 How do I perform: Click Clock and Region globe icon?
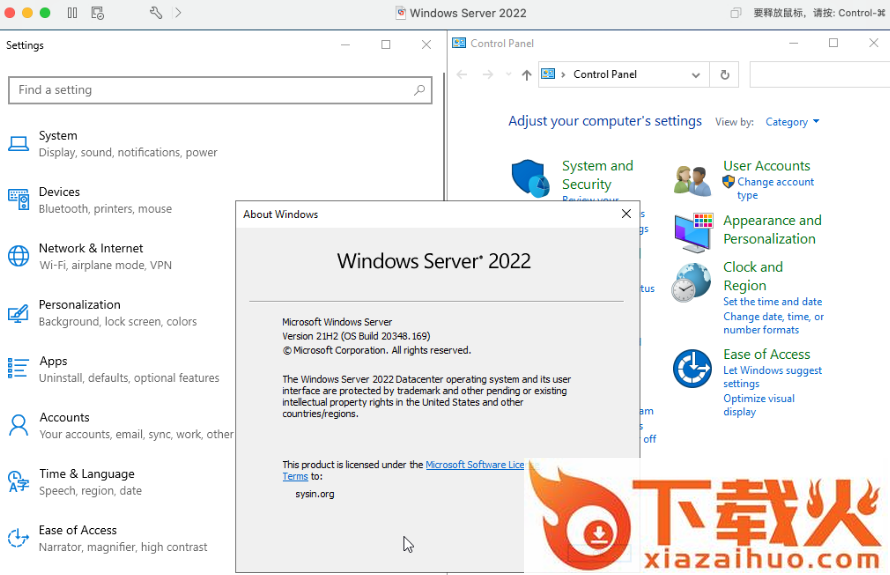691,282
